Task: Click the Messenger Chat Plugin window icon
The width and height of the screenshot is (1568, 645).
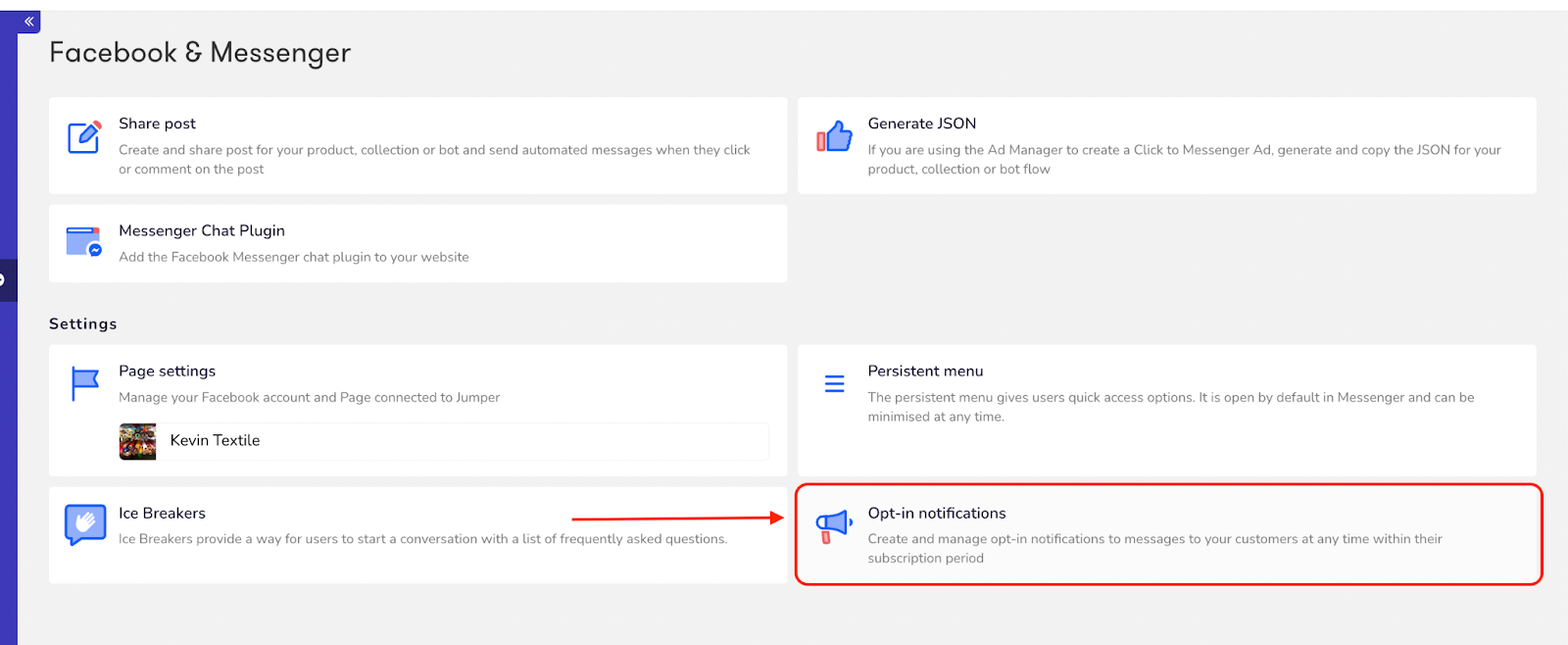Action: tap(84, 241)
